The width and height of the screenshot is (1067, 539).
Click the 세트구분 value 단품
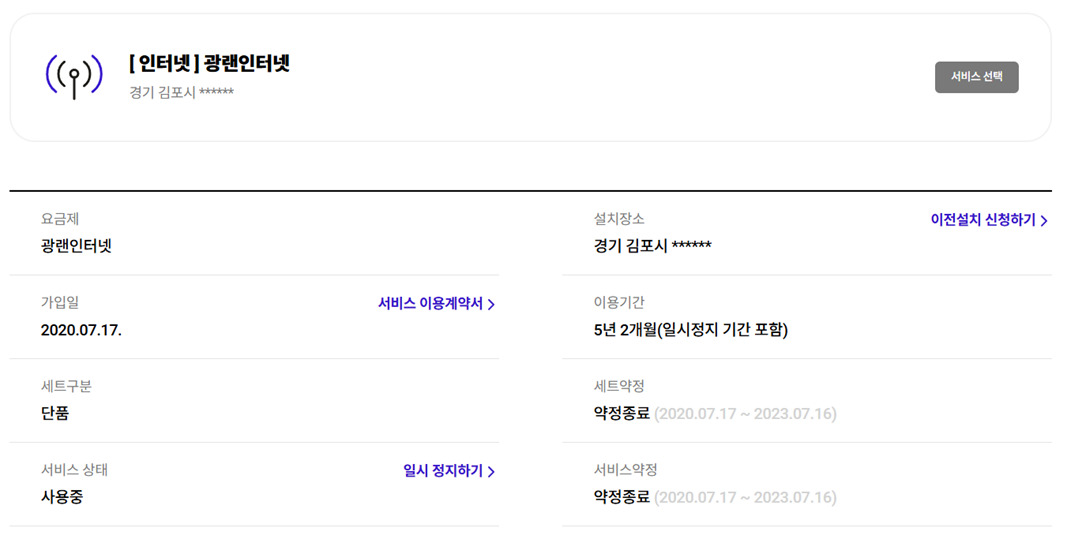point(55,413)
